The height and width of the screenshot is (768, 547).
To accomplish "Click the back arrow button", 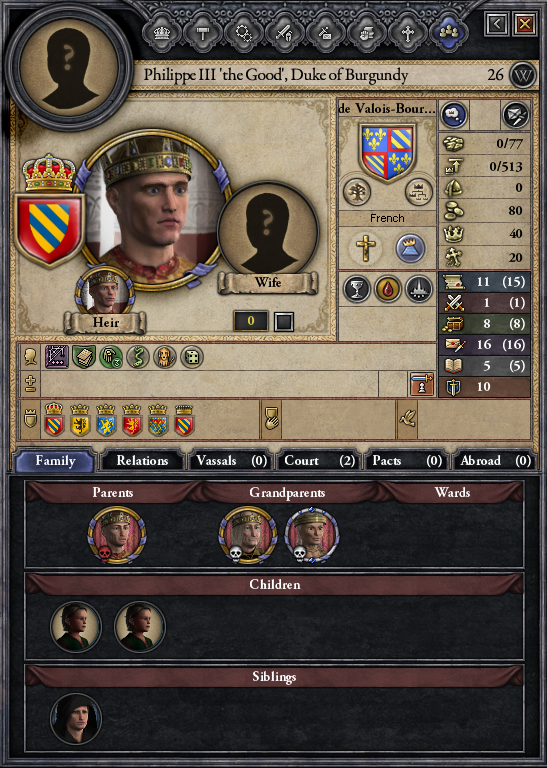I will click(x=497, y=24).
